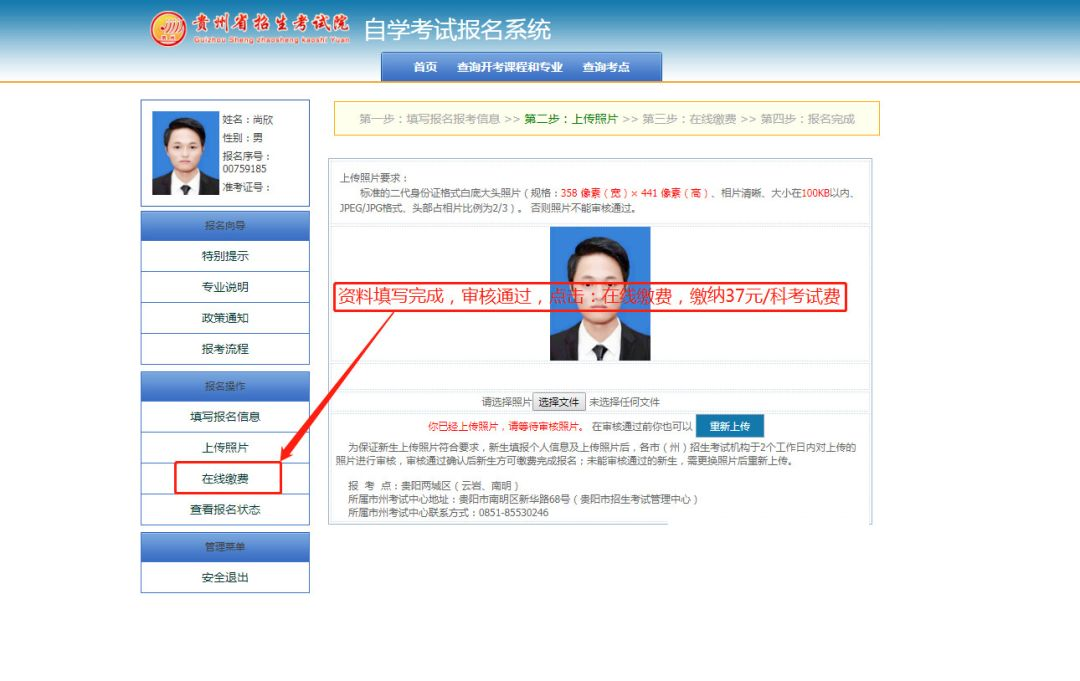1080x681 pixels.
Task: Click 安全退出 to log out safely
Action: coord(224,578)
